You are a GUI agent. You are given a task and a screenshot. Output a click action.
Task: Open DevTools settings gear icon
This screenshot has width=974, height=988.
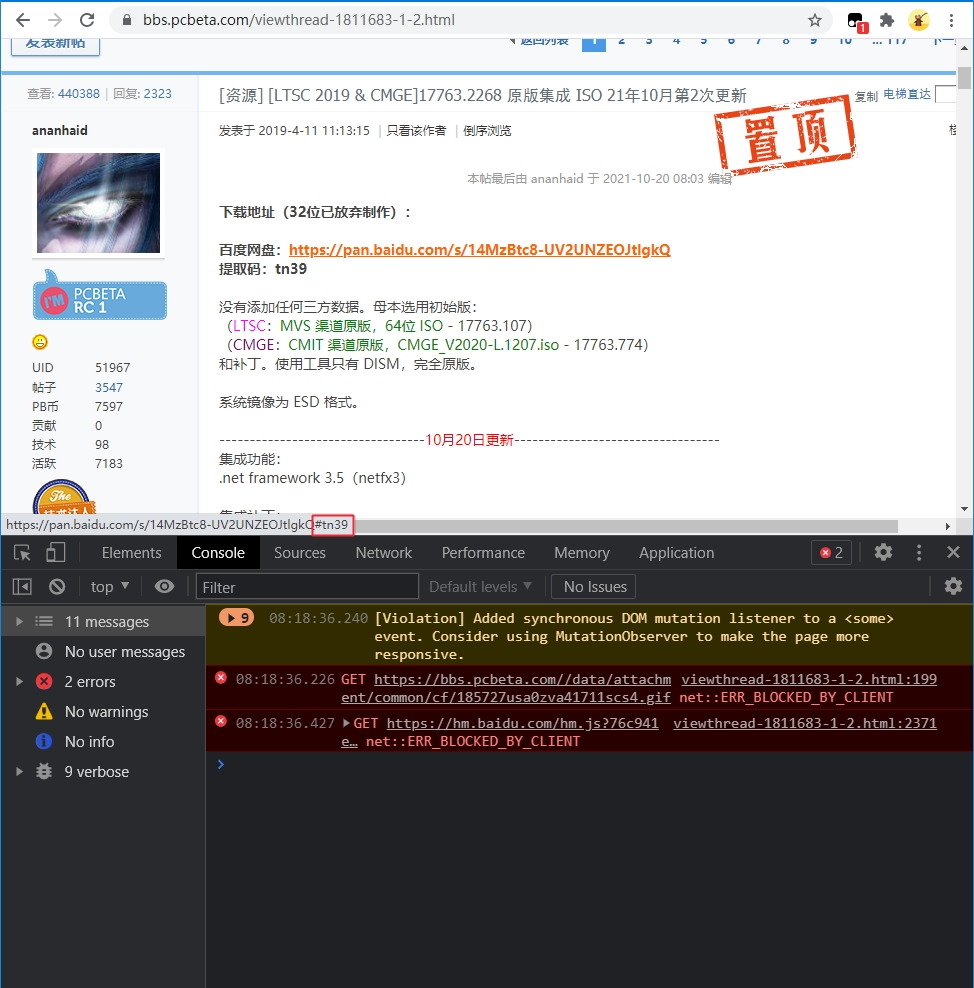click(x=883, y=553)
